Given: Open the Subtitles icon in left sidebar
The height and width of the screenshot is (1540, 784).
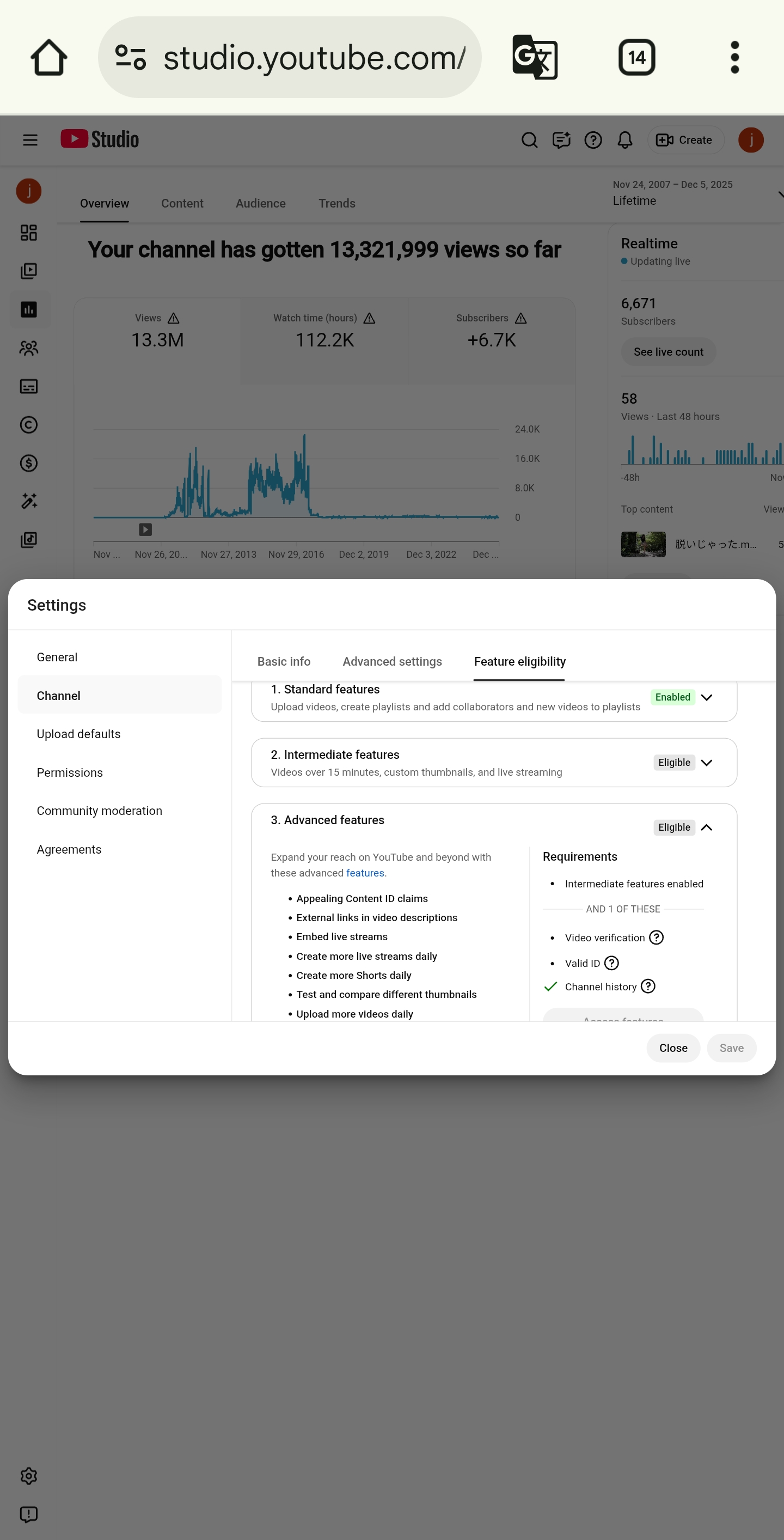Looking at the screenshot, I should pos(29,386).
